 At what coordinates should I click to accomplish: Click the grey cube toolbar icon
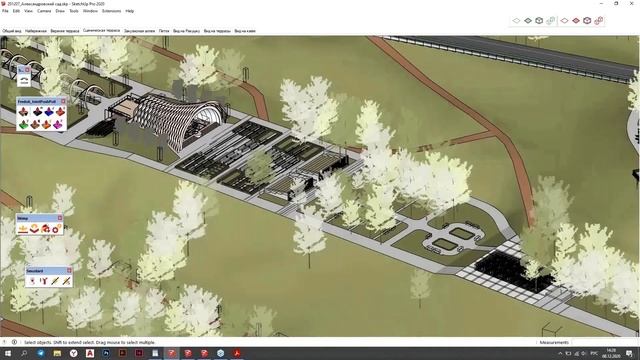539,20
